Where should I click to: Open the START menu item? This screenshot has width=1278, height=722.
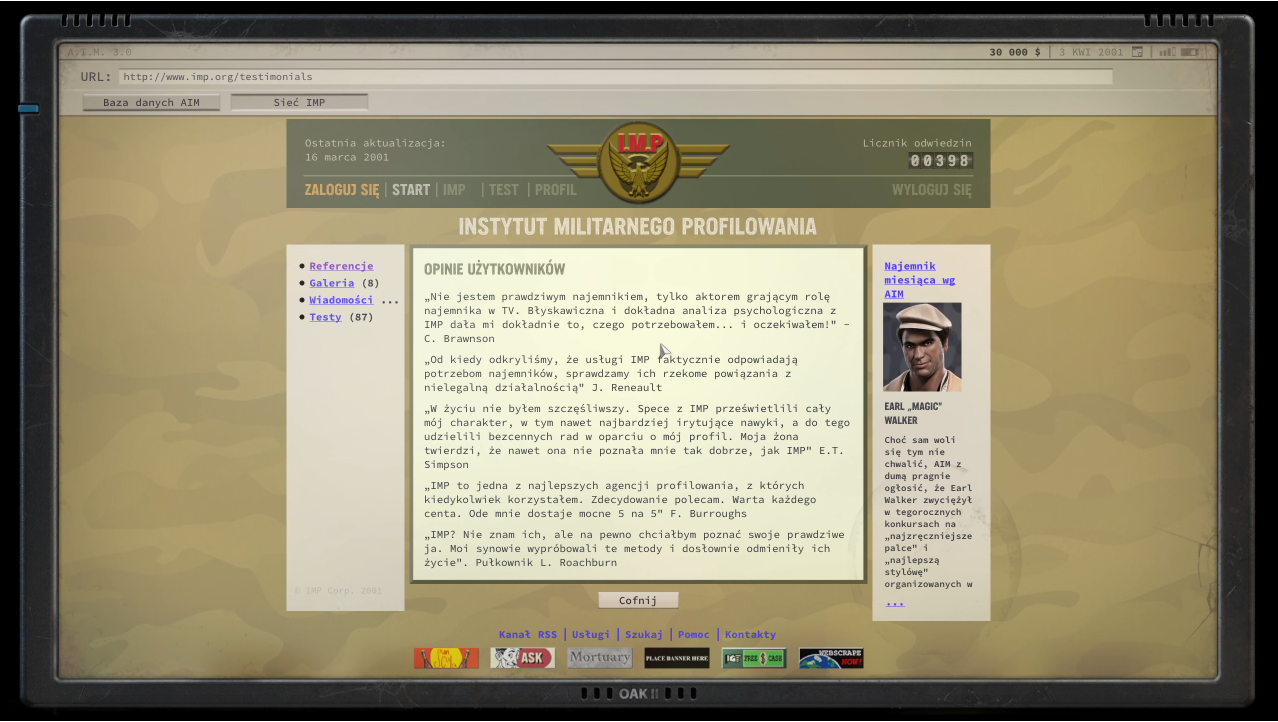411,190
